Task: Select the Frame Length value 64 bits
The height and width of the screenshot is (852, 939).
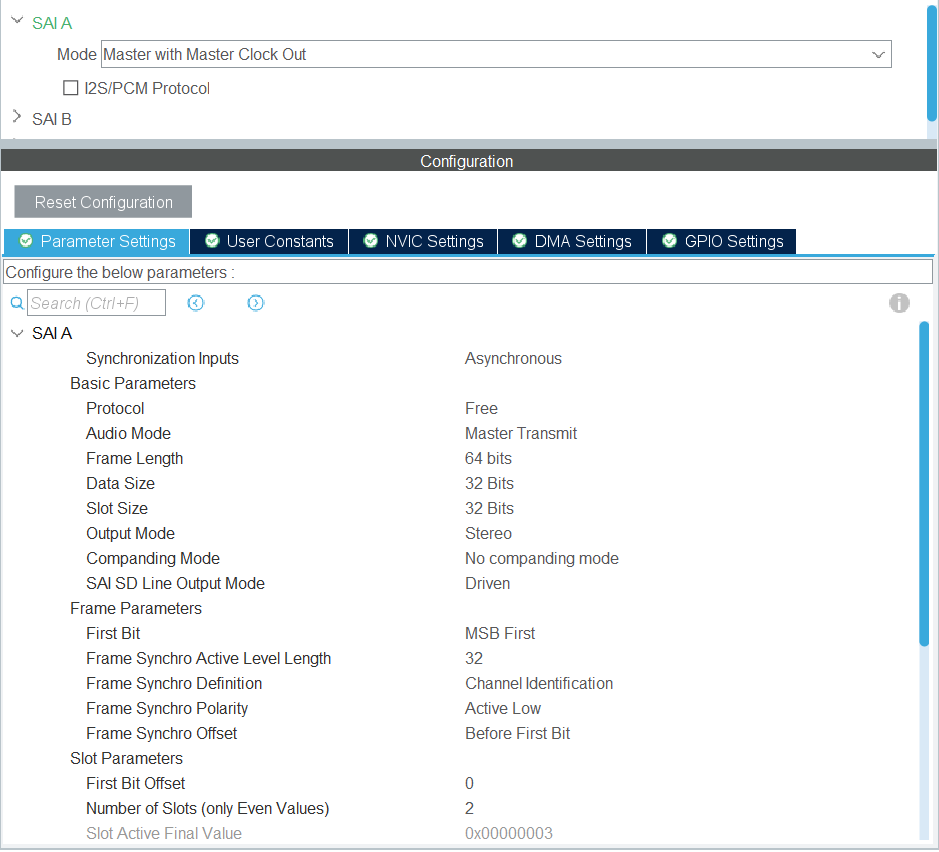Action: tap(488, 459)
